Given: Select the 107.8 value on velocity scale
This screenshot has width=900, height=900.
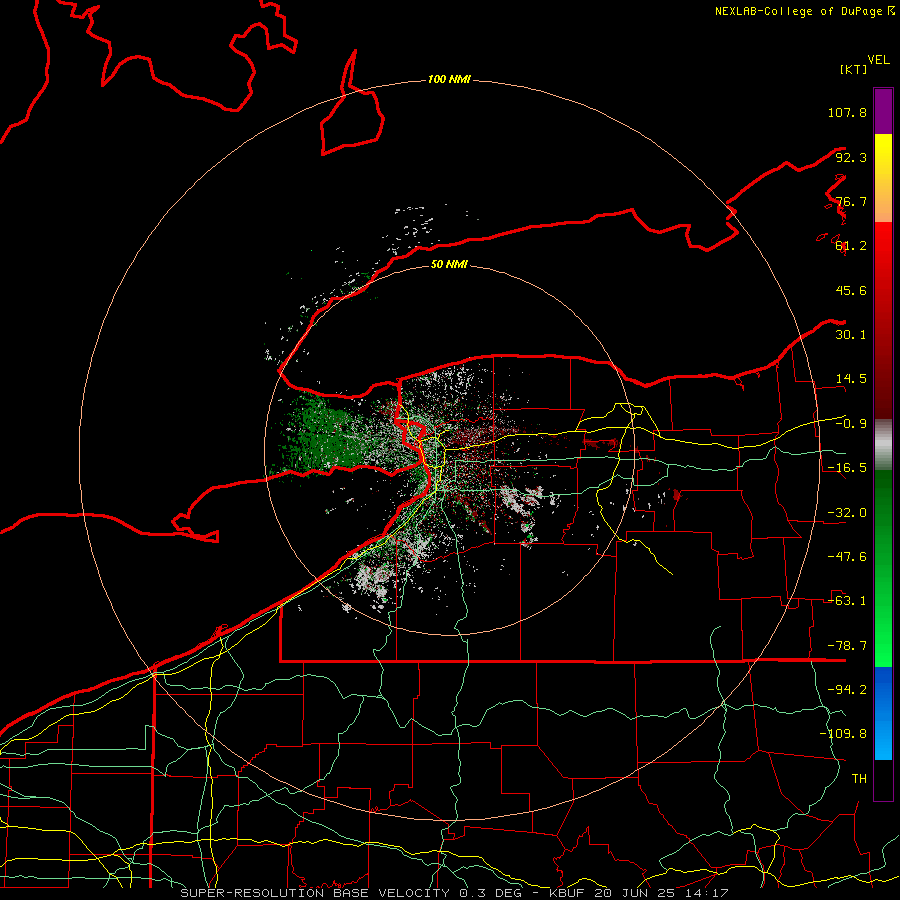Looking at the screenshot, I should pyautogui.click(x=847, y=112).
